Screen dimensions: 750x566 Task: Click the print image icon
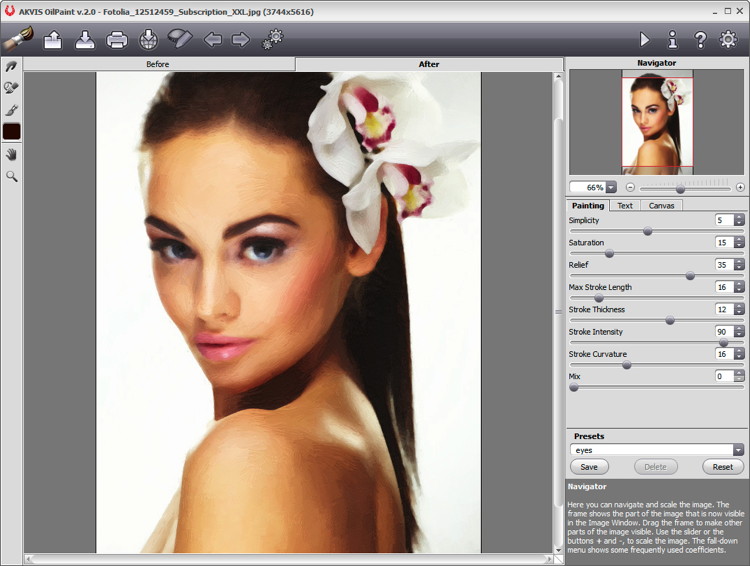point(117,40)
